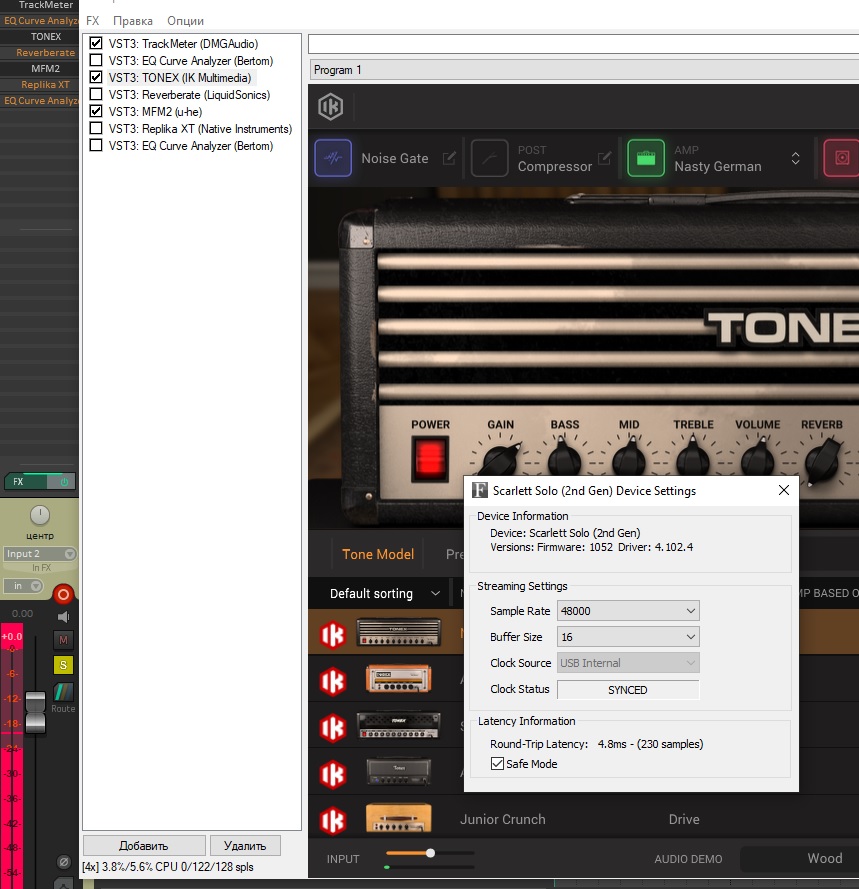This screenshot has height=889, width=859.
Task: Switch to the Tone Model tab
Action: tap(378, 554)
